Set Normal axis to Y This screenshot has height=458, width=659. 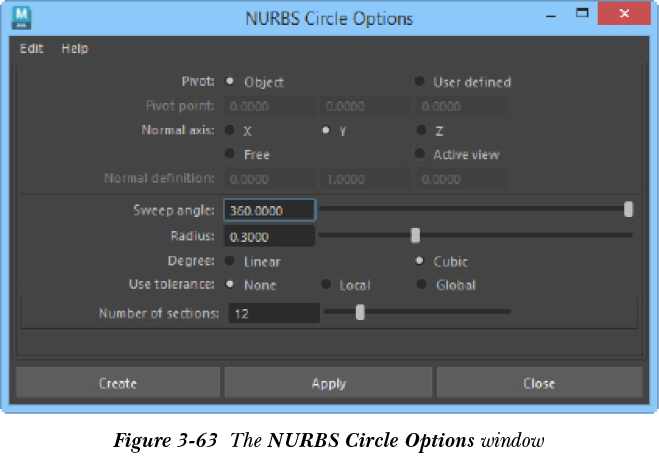(326, 130)
